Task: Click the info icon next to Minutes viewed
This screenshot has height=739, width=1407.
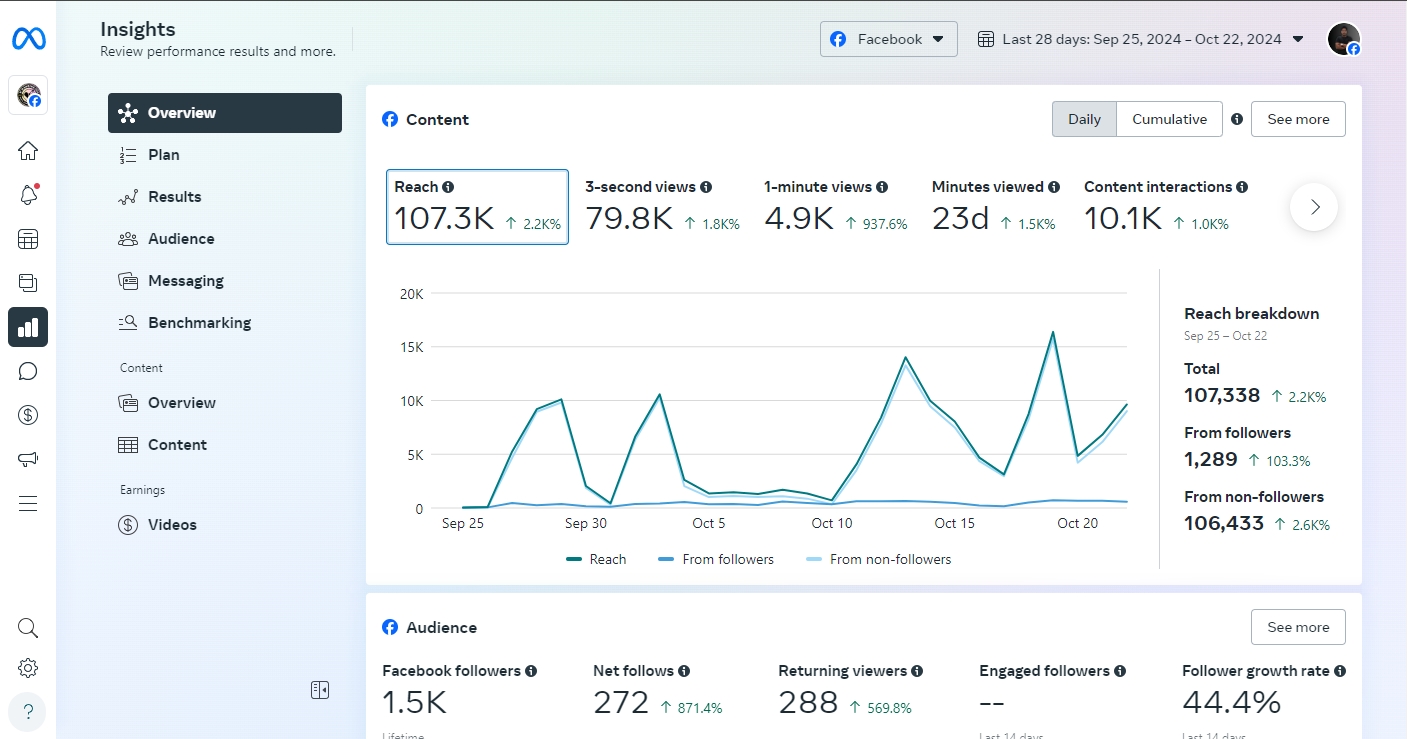Action: pos(1053,187)
